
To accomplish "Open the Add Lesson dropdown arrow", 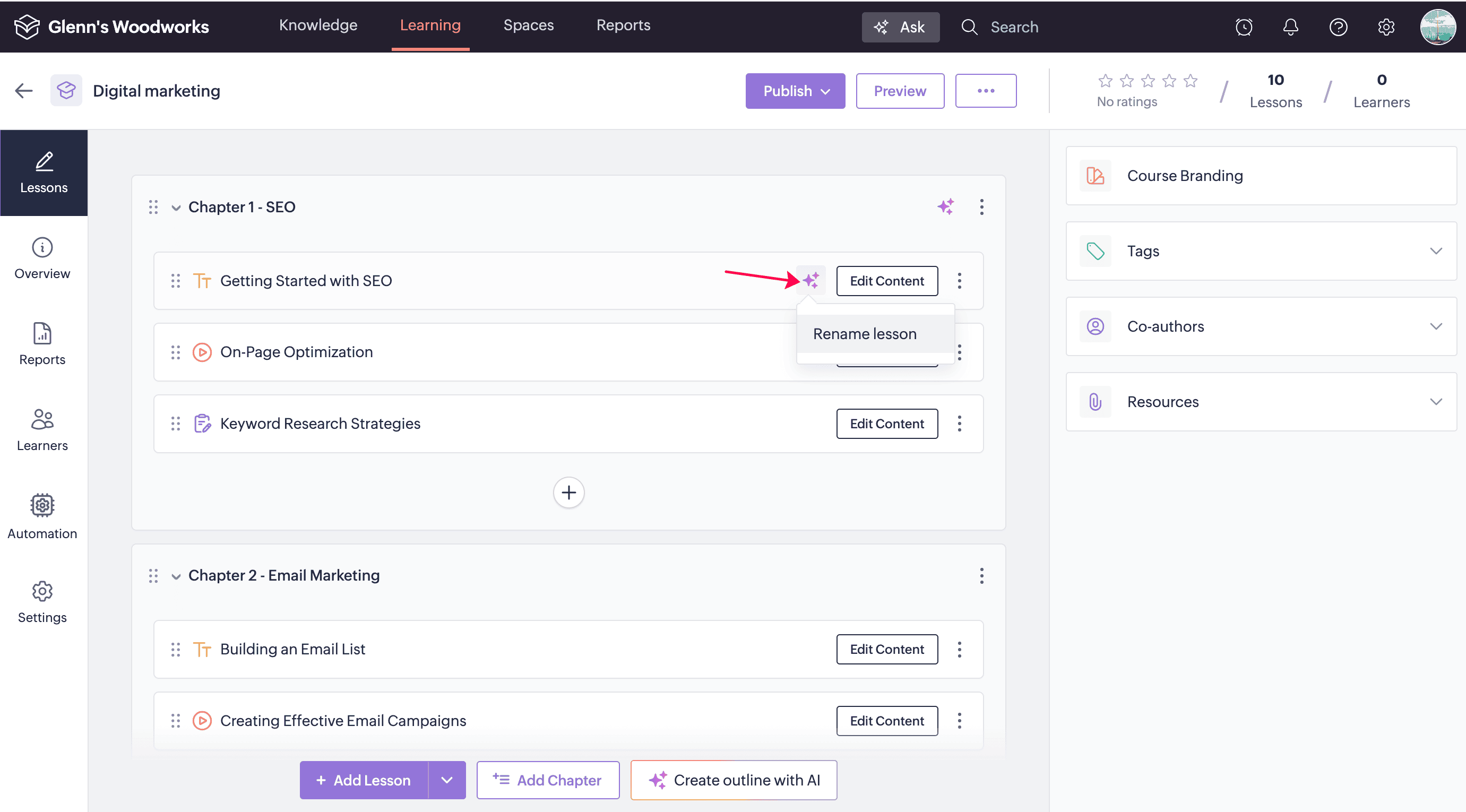I will [x=447, y=780].
